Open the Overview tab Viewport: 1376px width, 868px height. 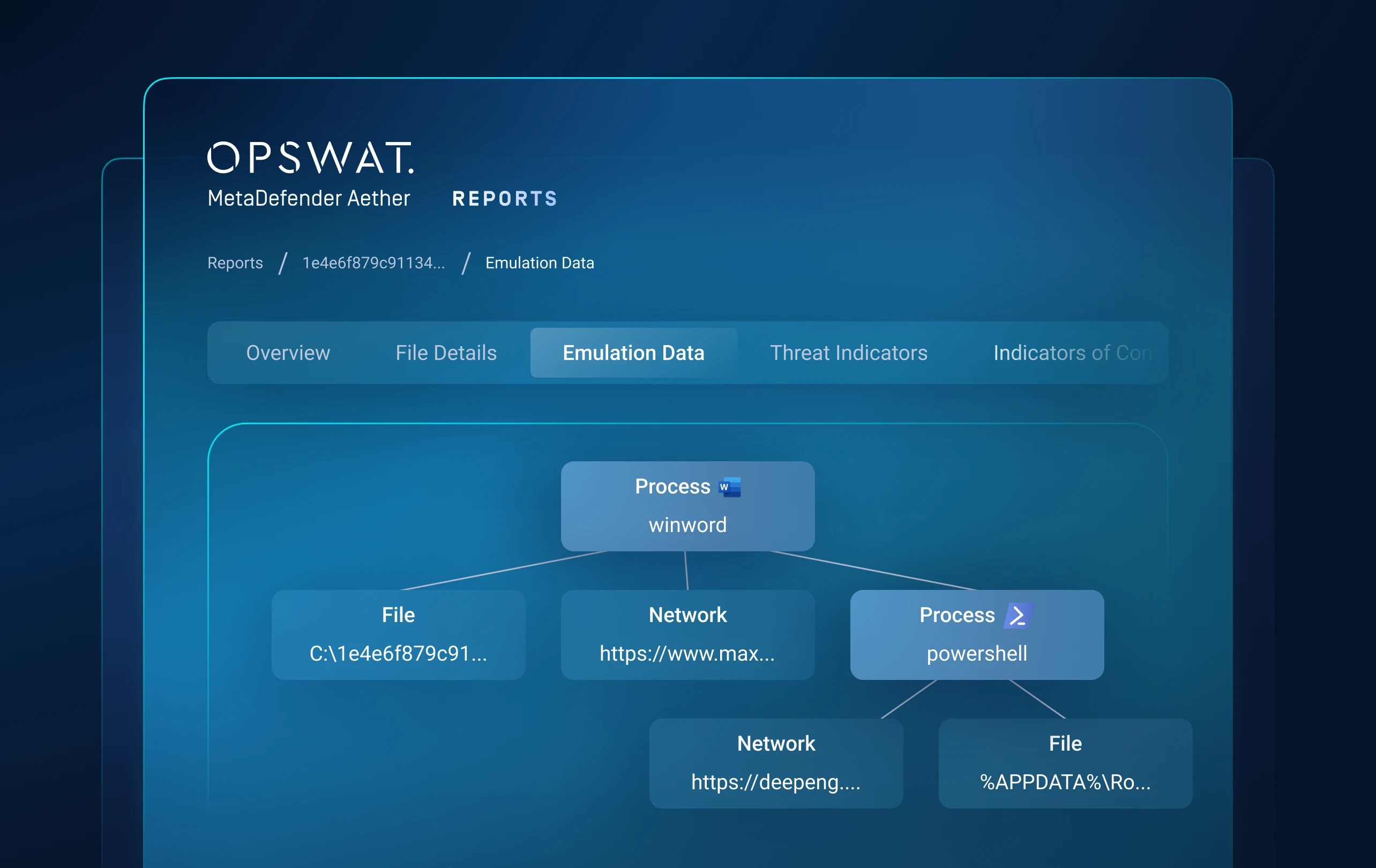coord(288,353)
